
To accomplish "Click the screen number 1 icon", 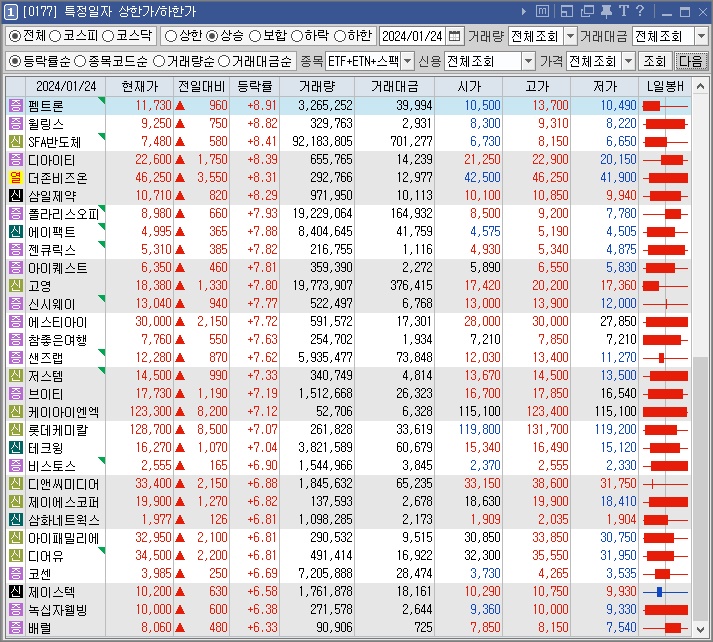I will coord(10,11).
